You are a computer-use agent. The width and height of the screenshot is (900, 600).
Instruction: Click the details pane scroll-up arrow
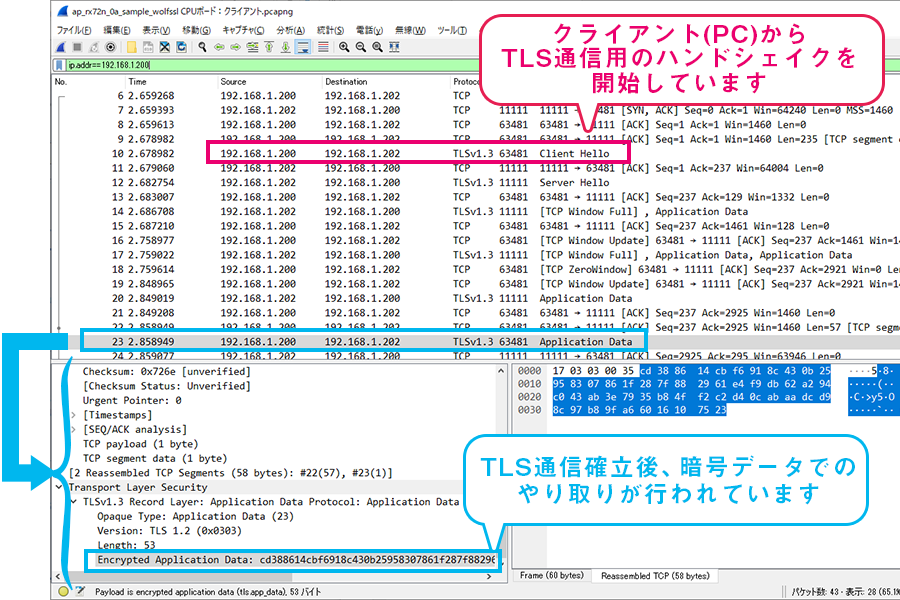pos(501,371)
